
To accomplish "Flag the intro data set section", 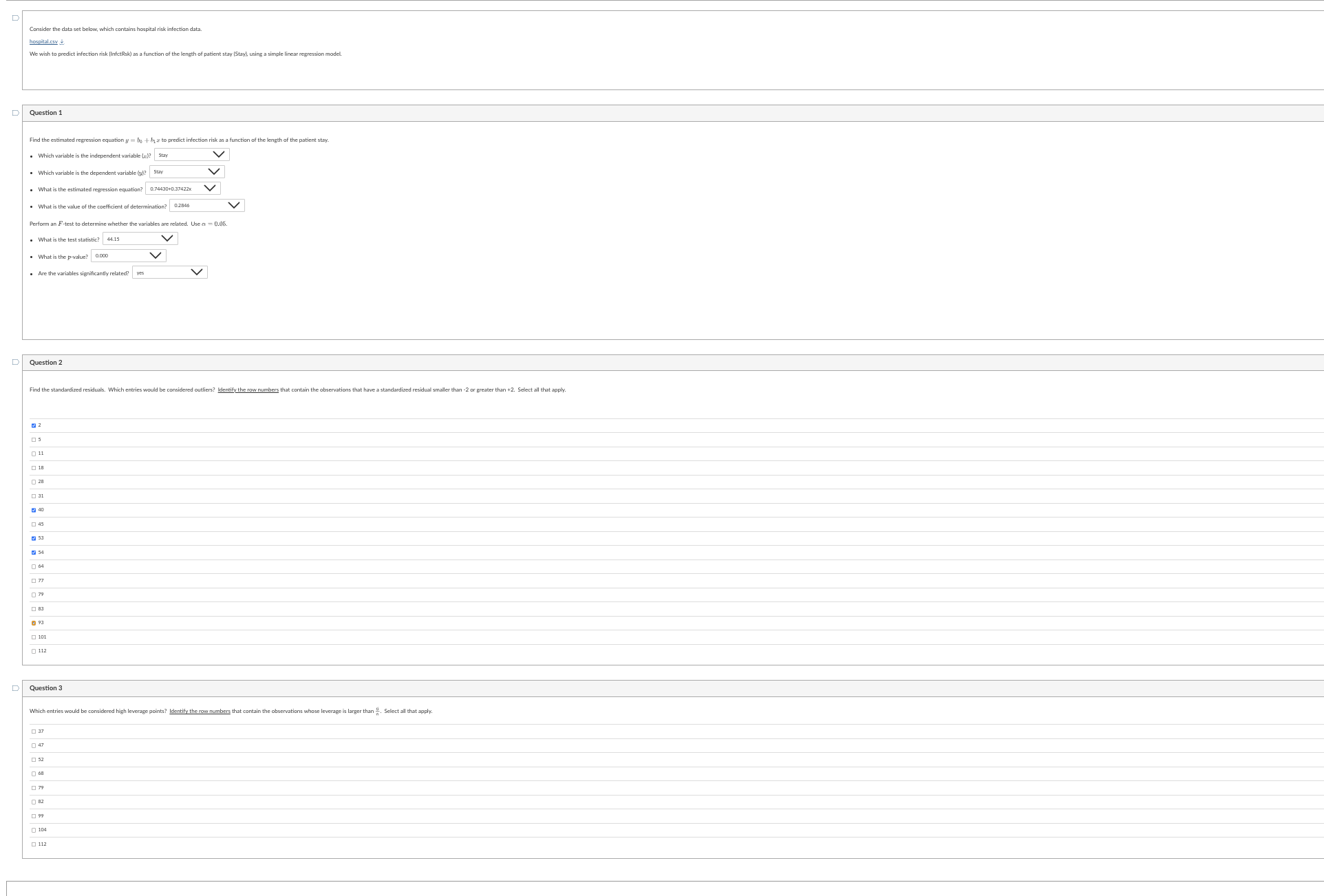I will click(14, 19).
